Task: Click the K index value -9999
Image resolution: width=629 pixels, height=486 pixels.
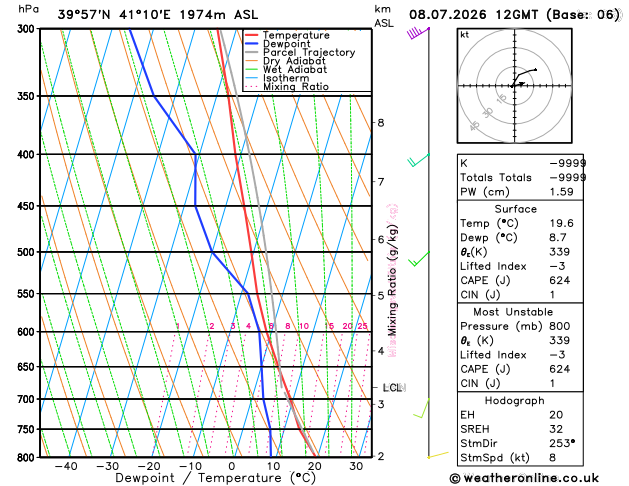Action: click(x=567, y=163)
